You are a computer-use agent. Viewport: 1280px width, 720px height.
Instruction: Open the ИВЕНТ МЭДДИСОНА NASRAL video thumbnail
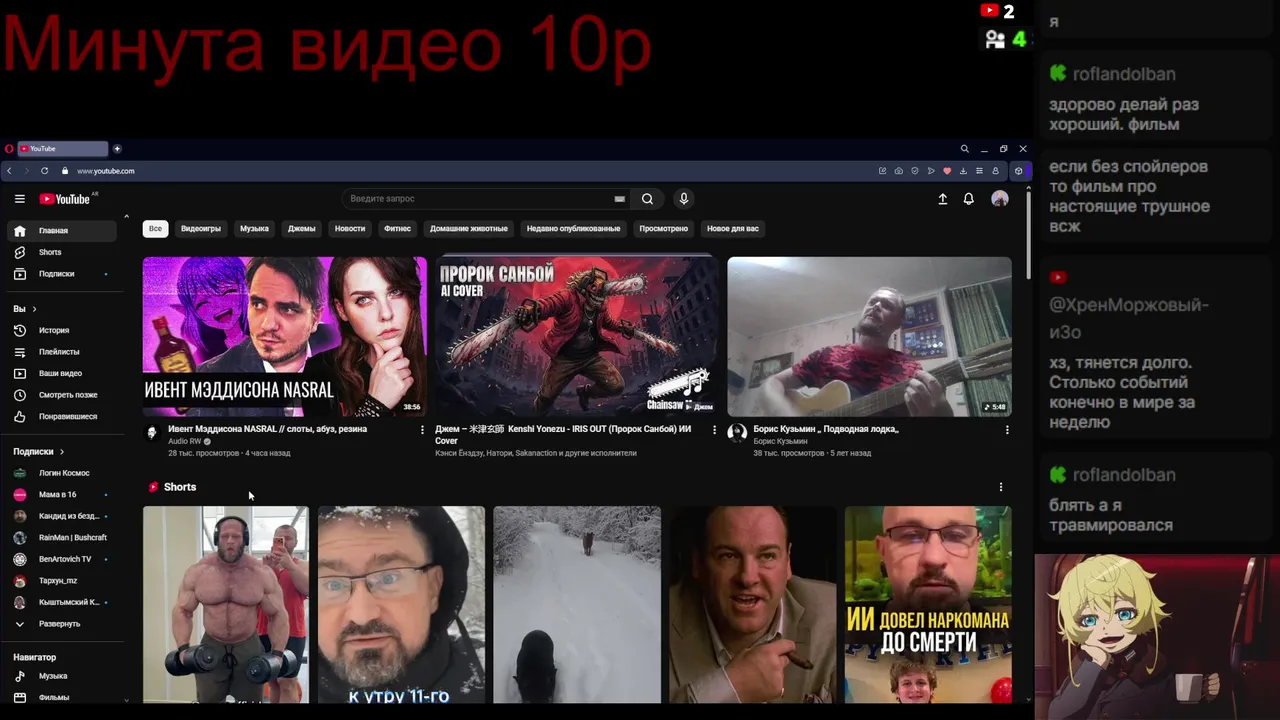pyautogui.click(x=285, y=337)
